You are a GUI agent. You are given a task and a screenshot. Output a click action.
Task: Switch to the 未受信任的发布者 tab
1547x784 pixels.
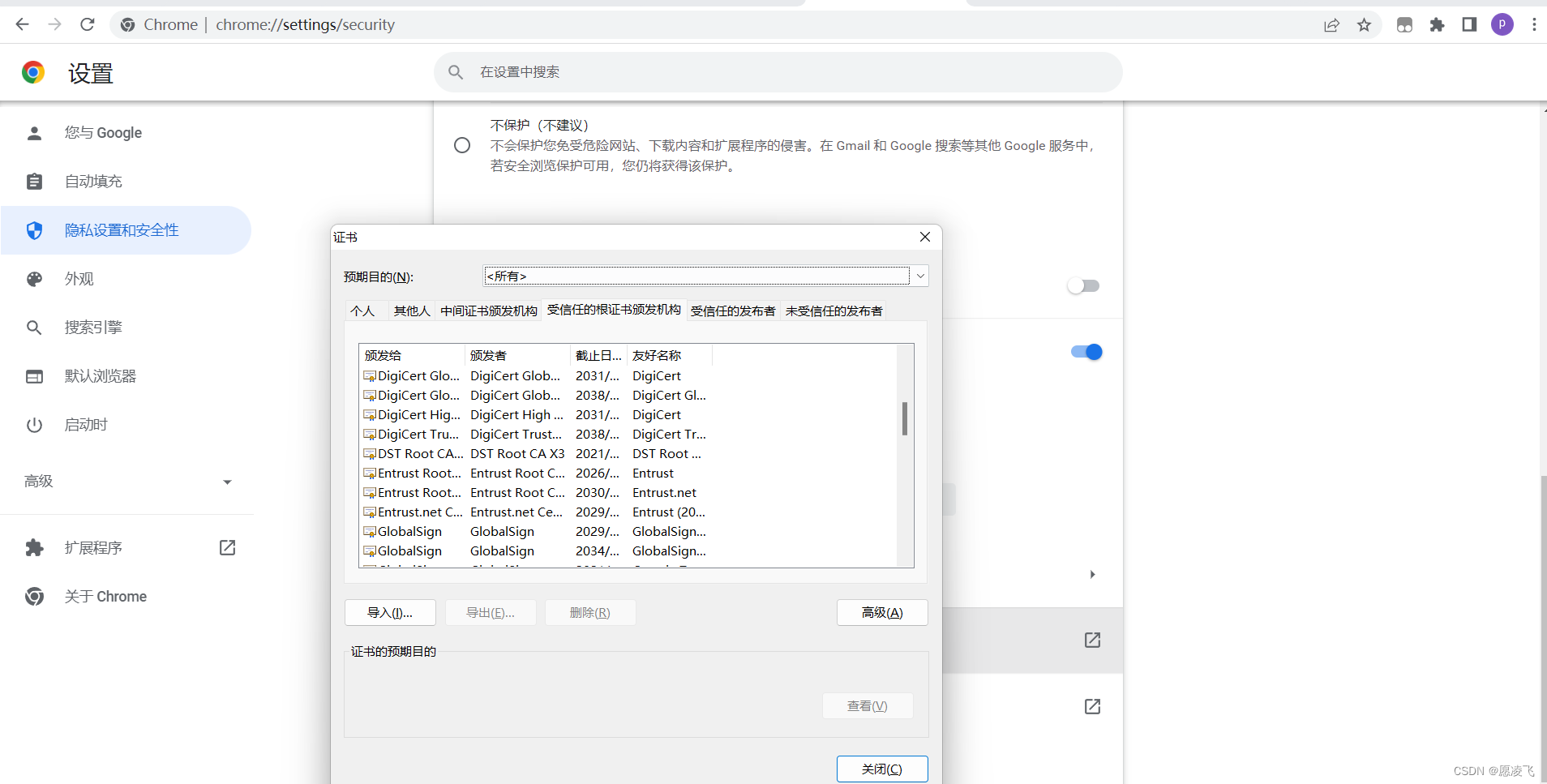click(833, 311)
